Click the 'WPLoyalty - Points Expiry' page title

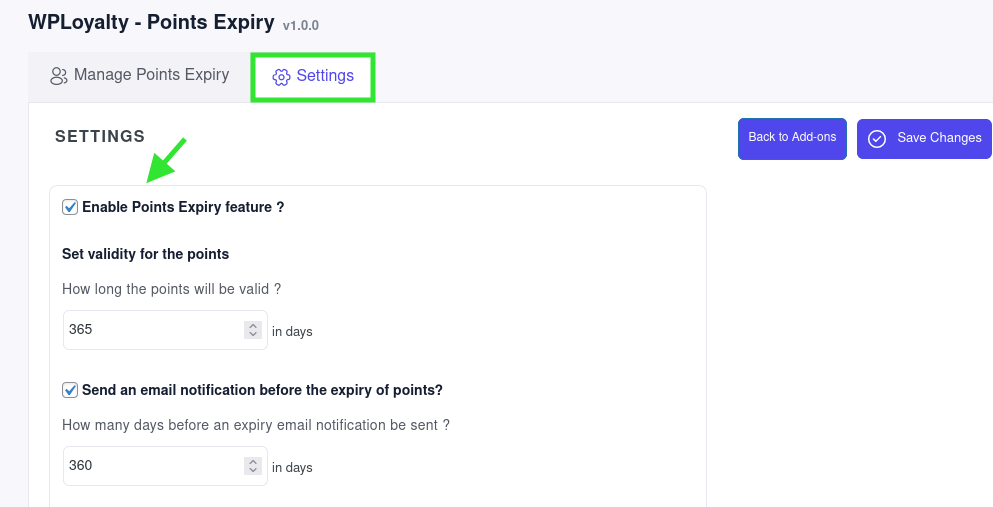(151, 22)
